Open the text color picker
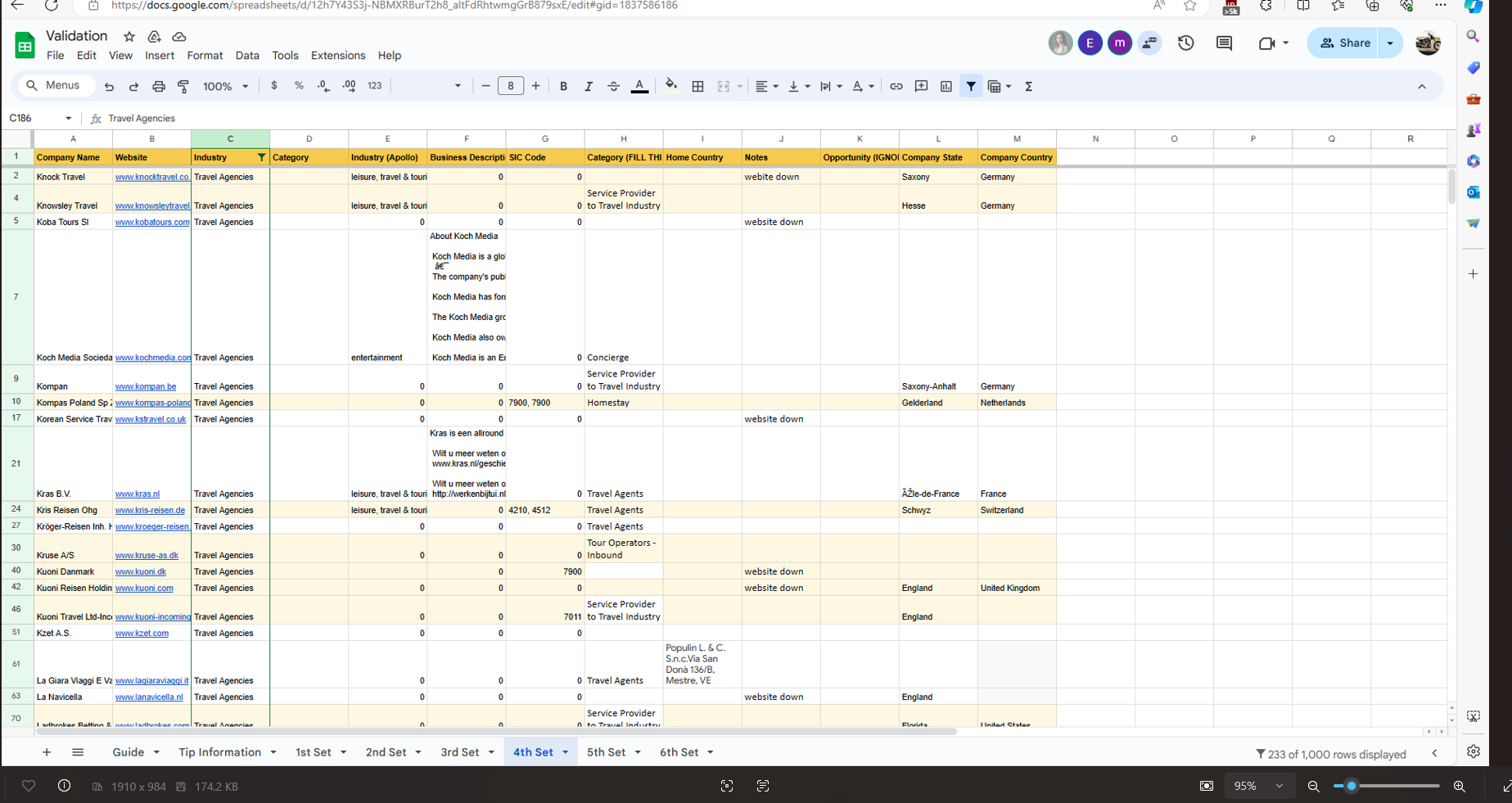 point(639,86)
